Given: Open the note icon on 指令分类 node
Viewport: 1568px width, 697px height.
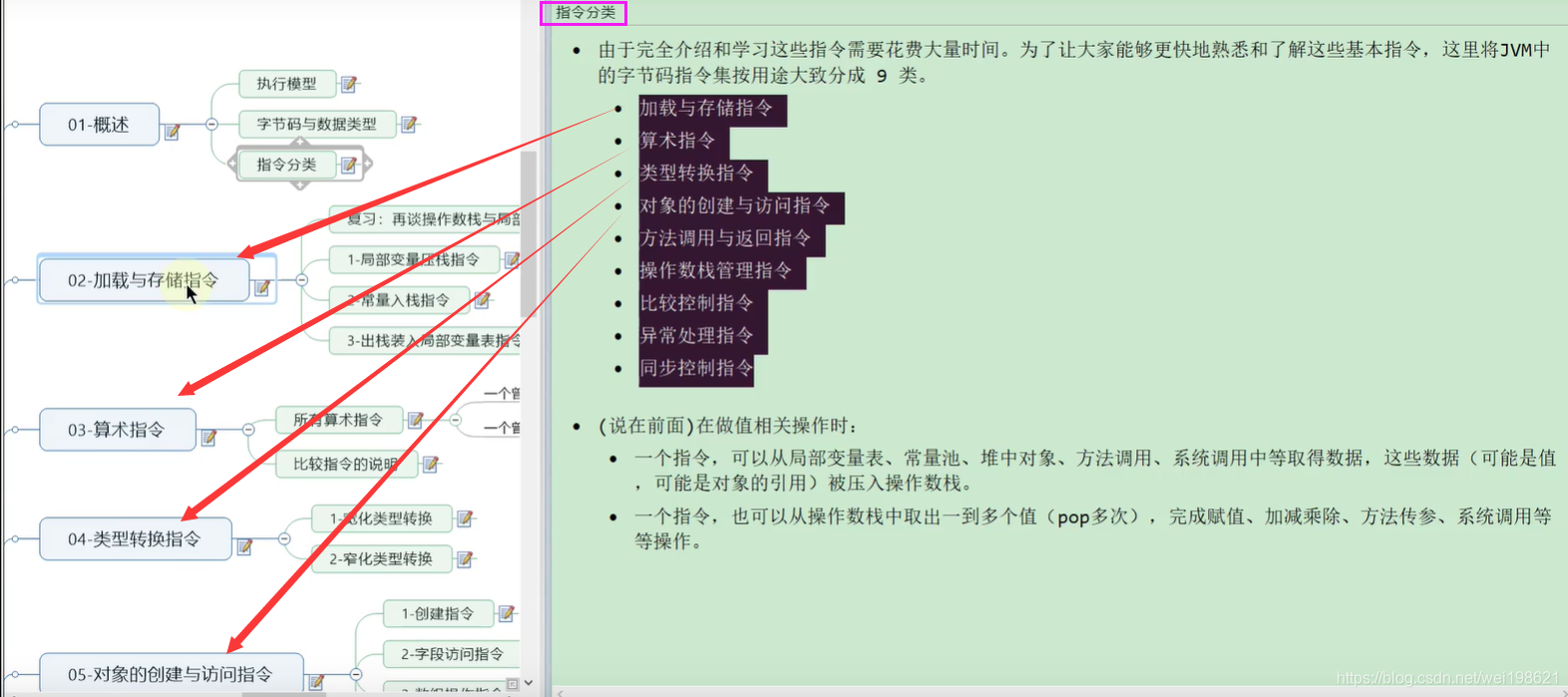Looking at the screenshot, I should [x=349, y=165].
